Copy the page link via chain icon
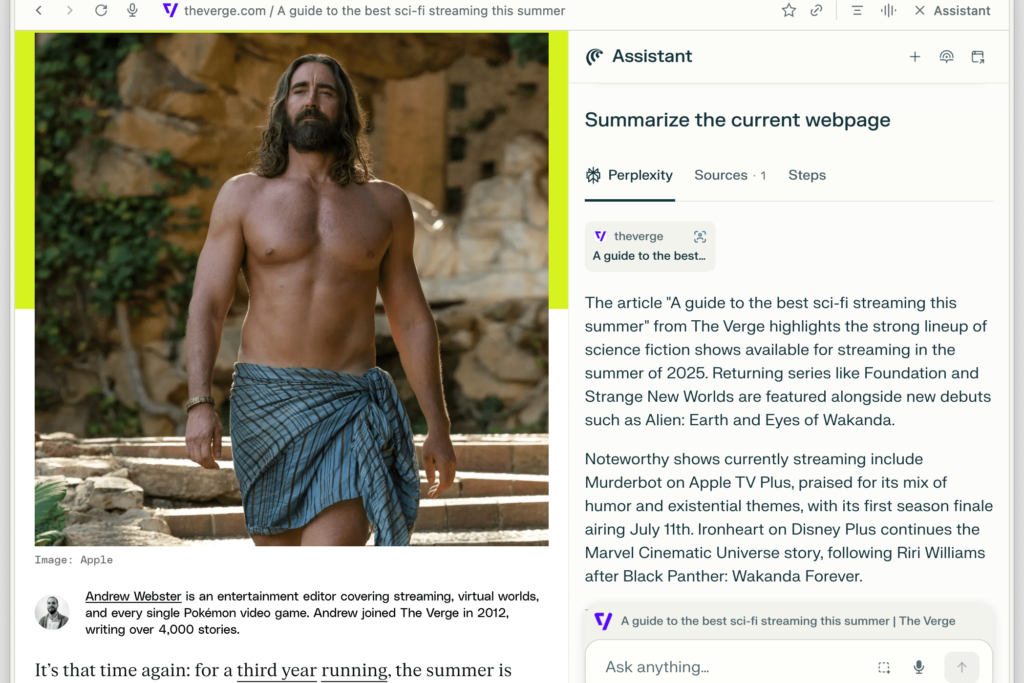The image size is (1024, 683). (x=817, y=11)
